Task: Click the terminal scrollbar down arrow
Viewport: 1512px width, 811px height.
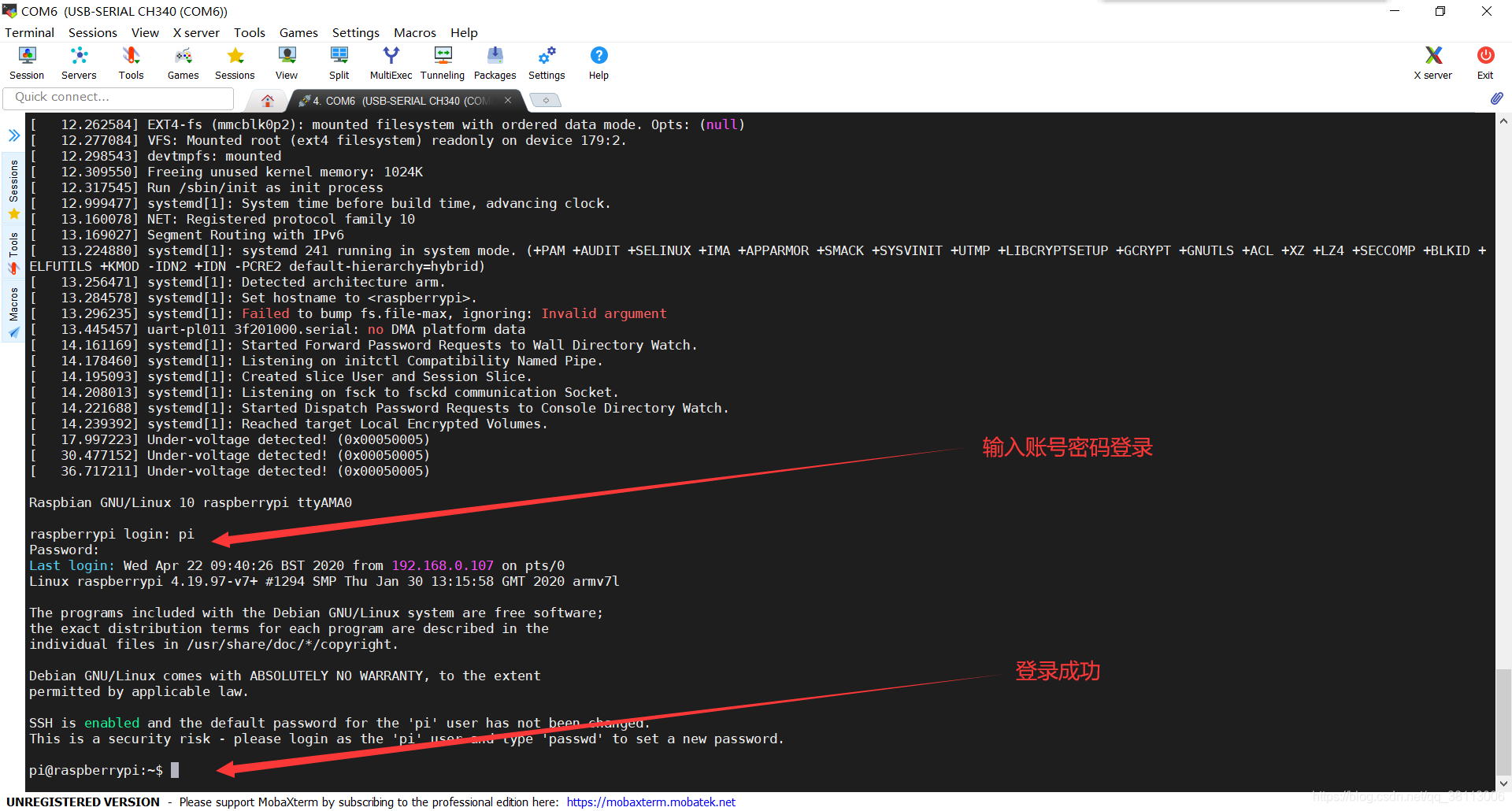Action: click(x=1503, y=783)
